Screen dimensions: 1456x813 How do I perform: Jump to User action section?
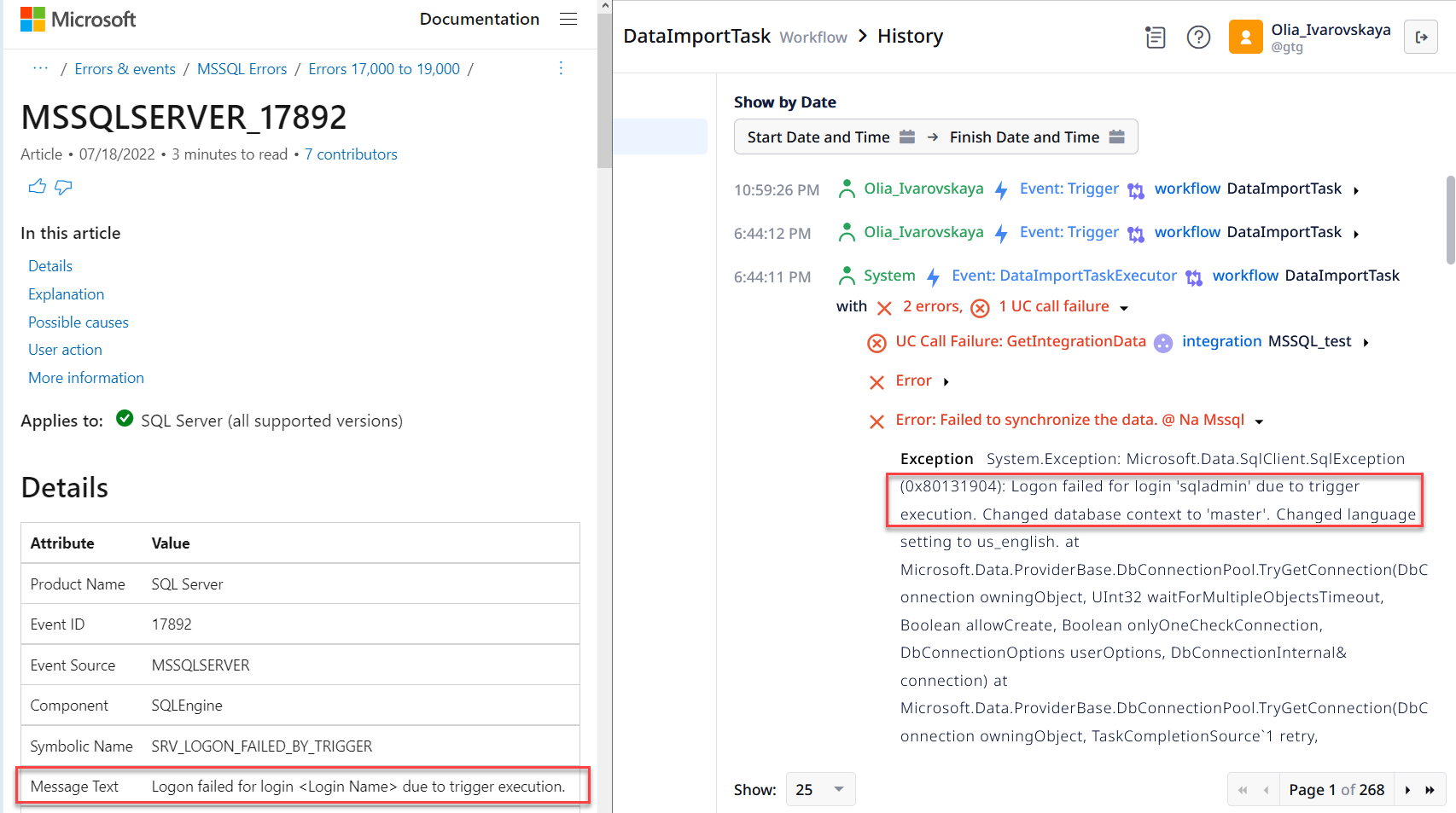tap(65, 350)
